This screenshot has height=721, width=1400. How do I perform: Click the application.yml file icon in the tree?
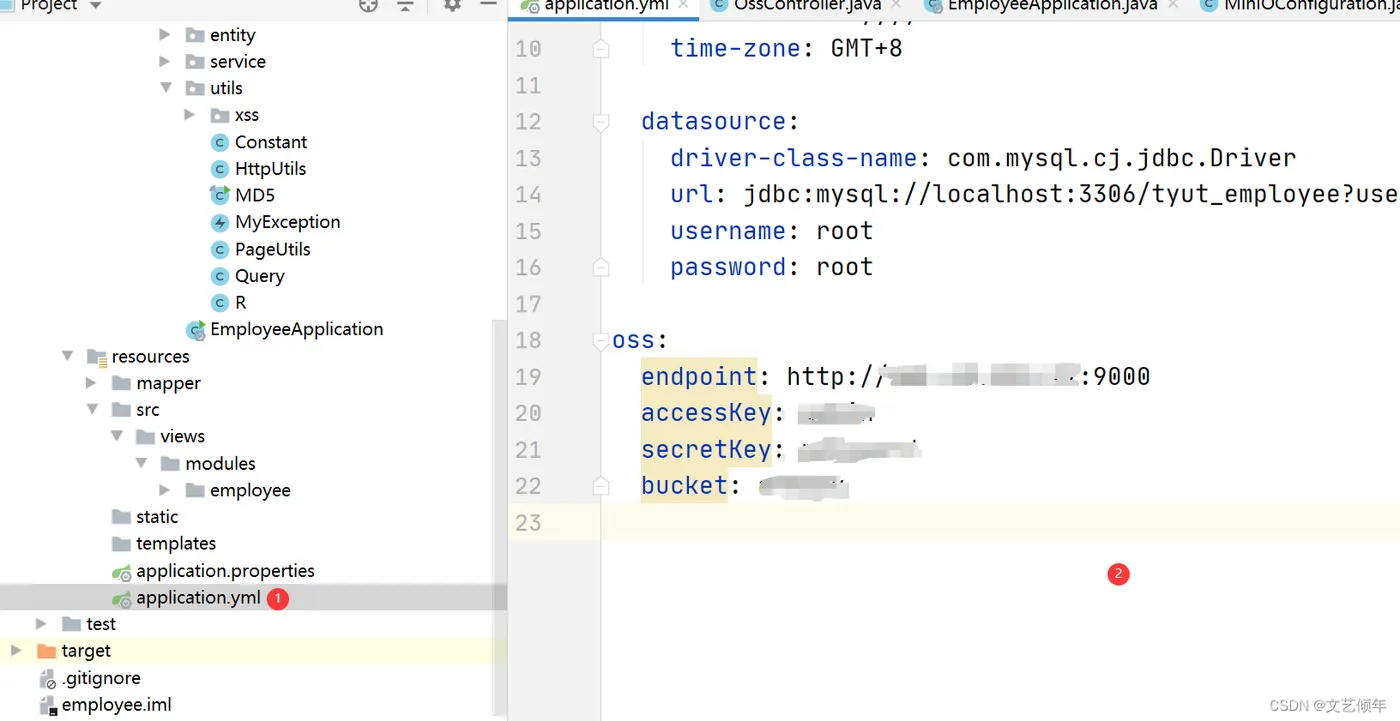pos(122,598)
